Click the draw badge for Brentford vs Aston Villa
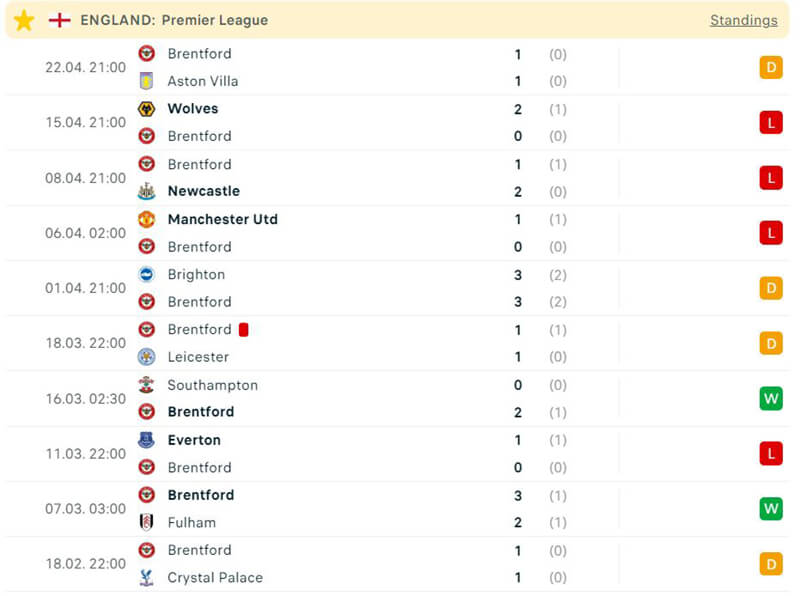Viewport: 800px width, 596px height. pyautogui.click(x=770, y=68)
